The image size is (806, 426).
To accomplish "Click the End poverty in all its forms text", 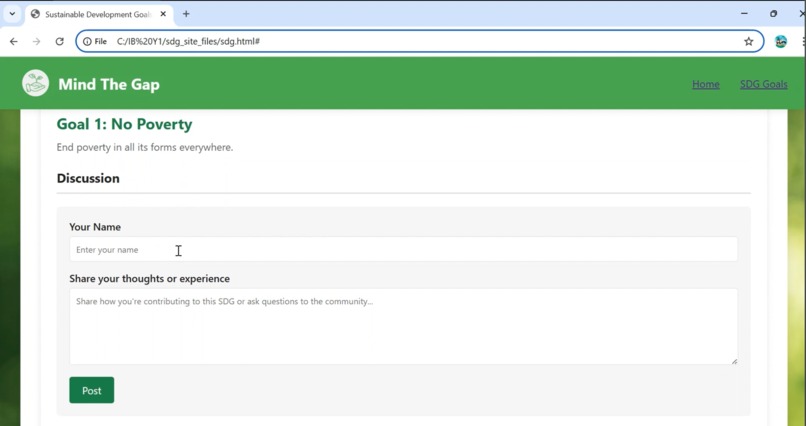I will coord(145,147).
